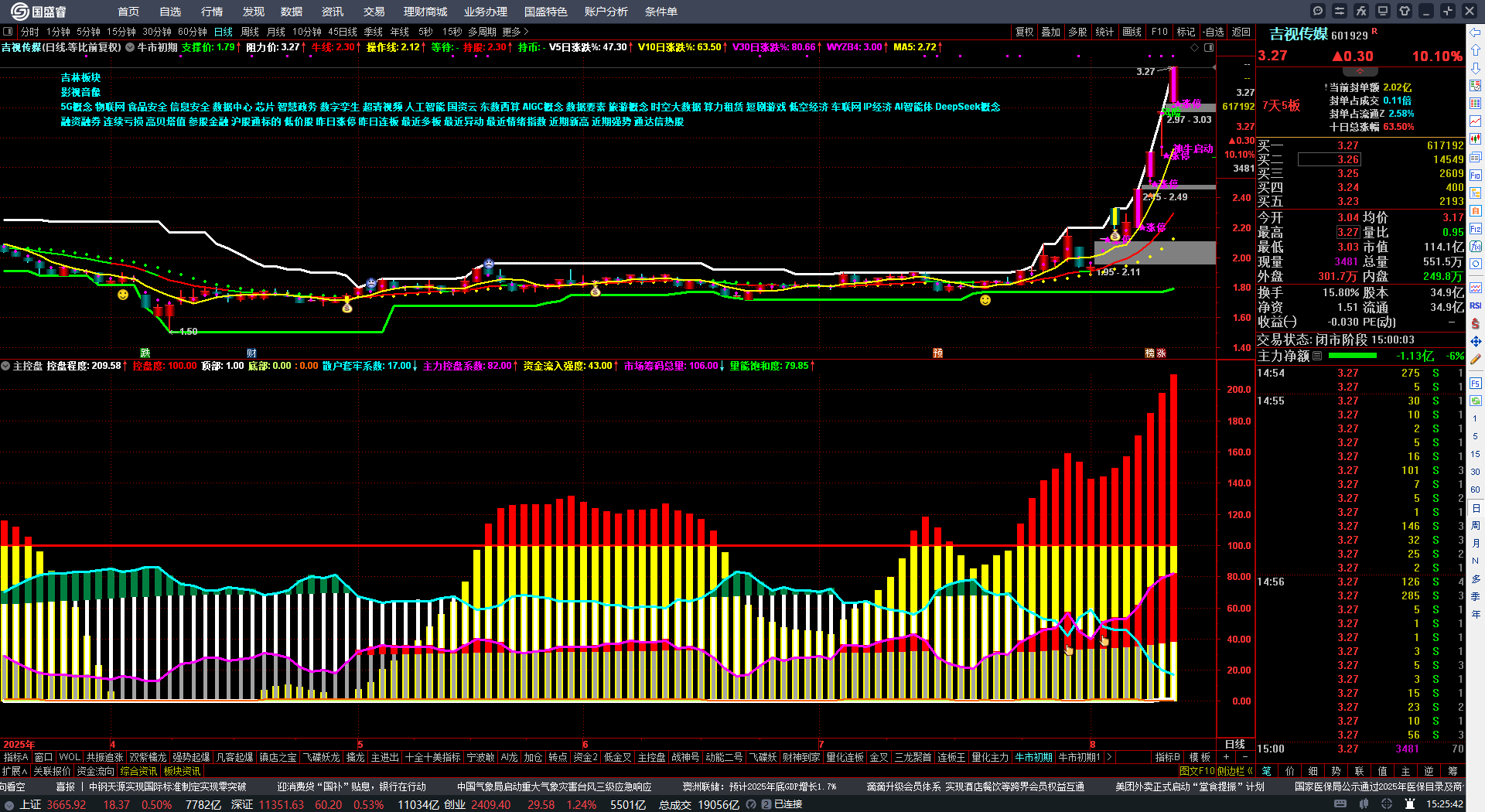The height and width of the screenshot is (812, 1485).
Task: Click the 上证 index value 3665.92
Action: 66,804
